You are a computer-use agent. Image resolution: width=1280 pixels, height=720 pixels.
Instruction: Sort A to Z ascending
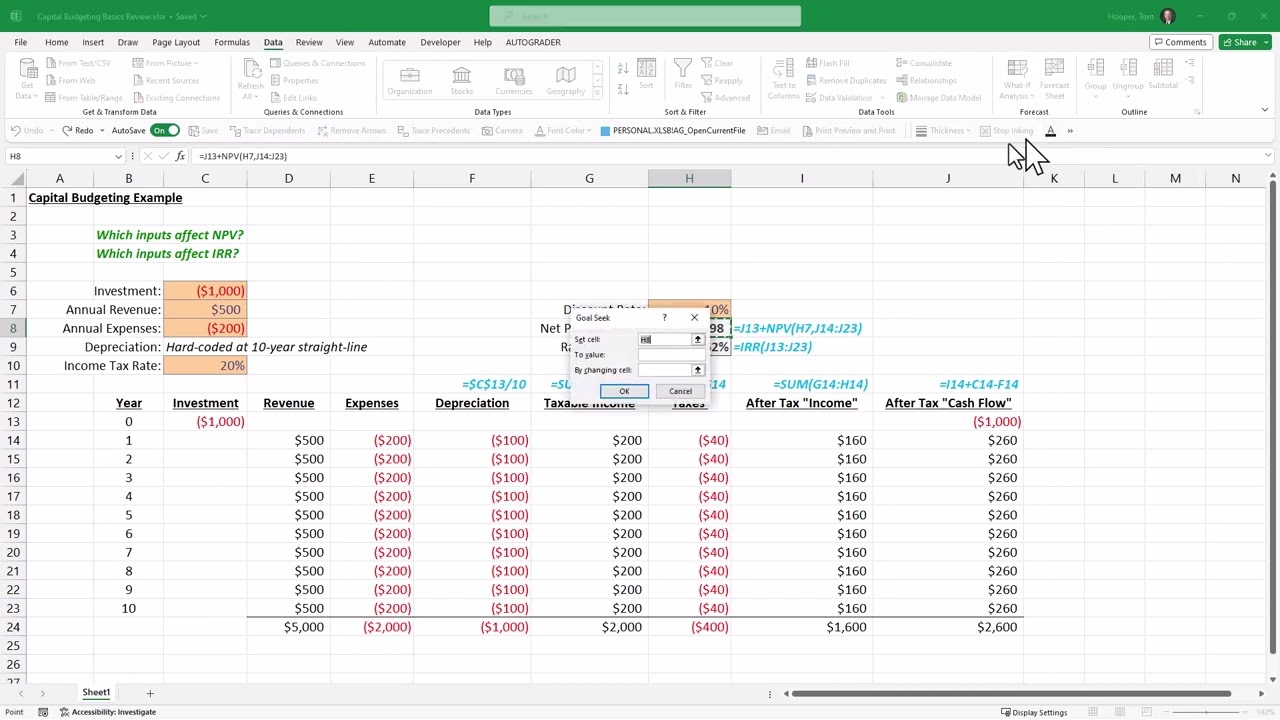pyautogui.click(x=623, y=68)
